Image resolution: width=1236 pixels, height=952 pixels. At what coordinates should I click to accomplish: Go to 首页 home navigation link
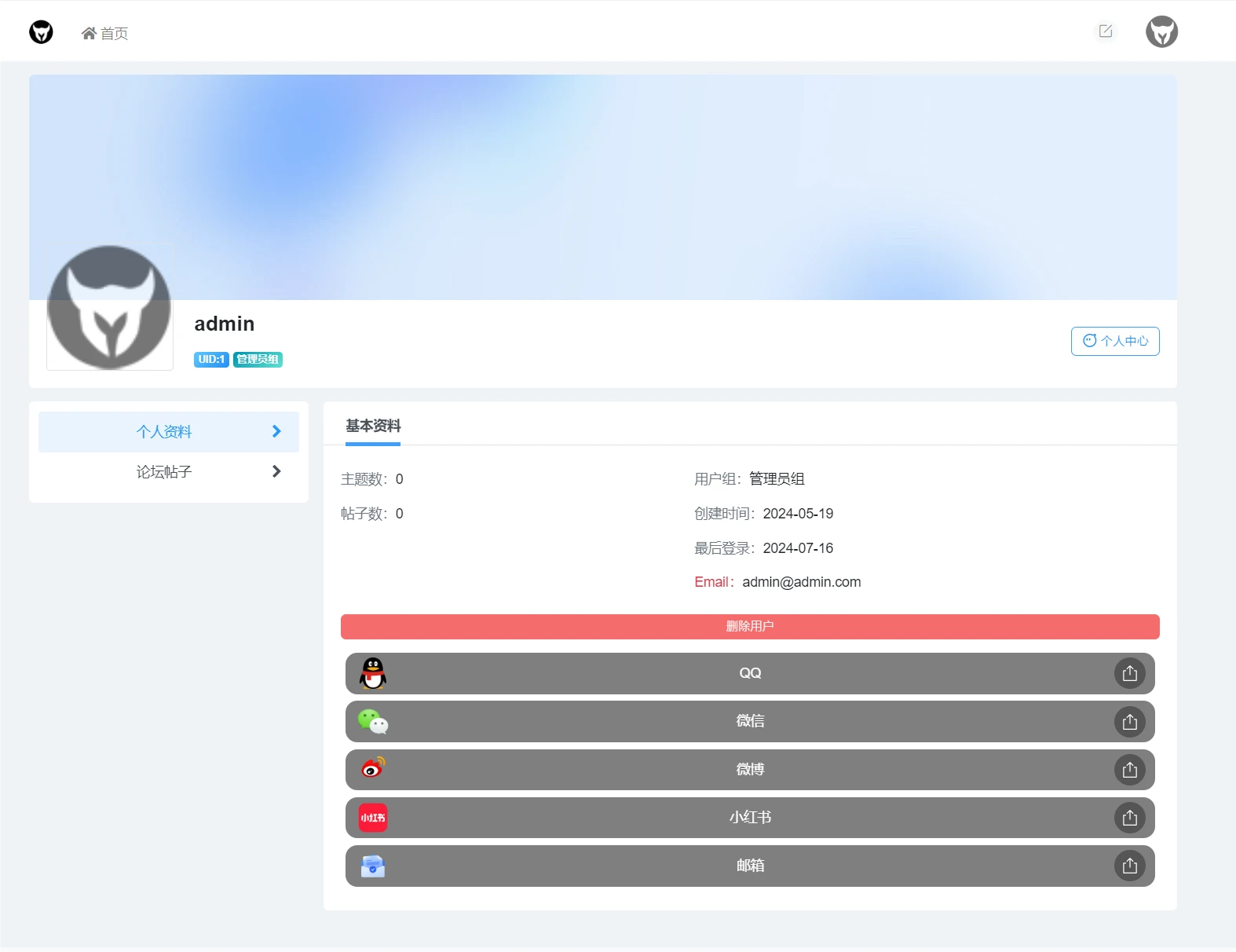pos(105,34)
